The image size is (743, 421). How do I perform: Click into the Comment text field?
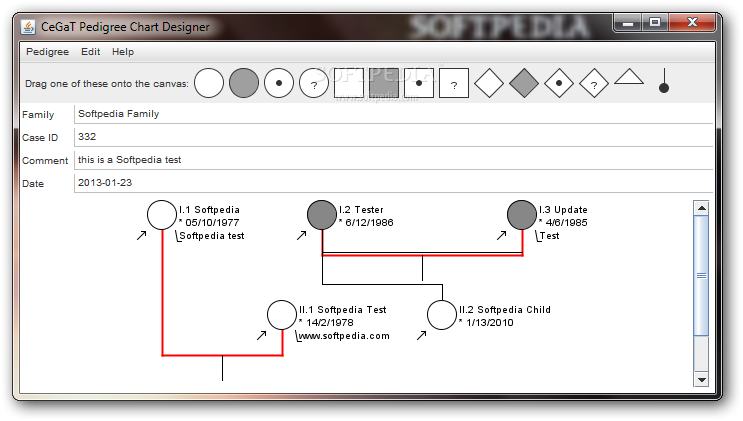click(x=393, y=160)
